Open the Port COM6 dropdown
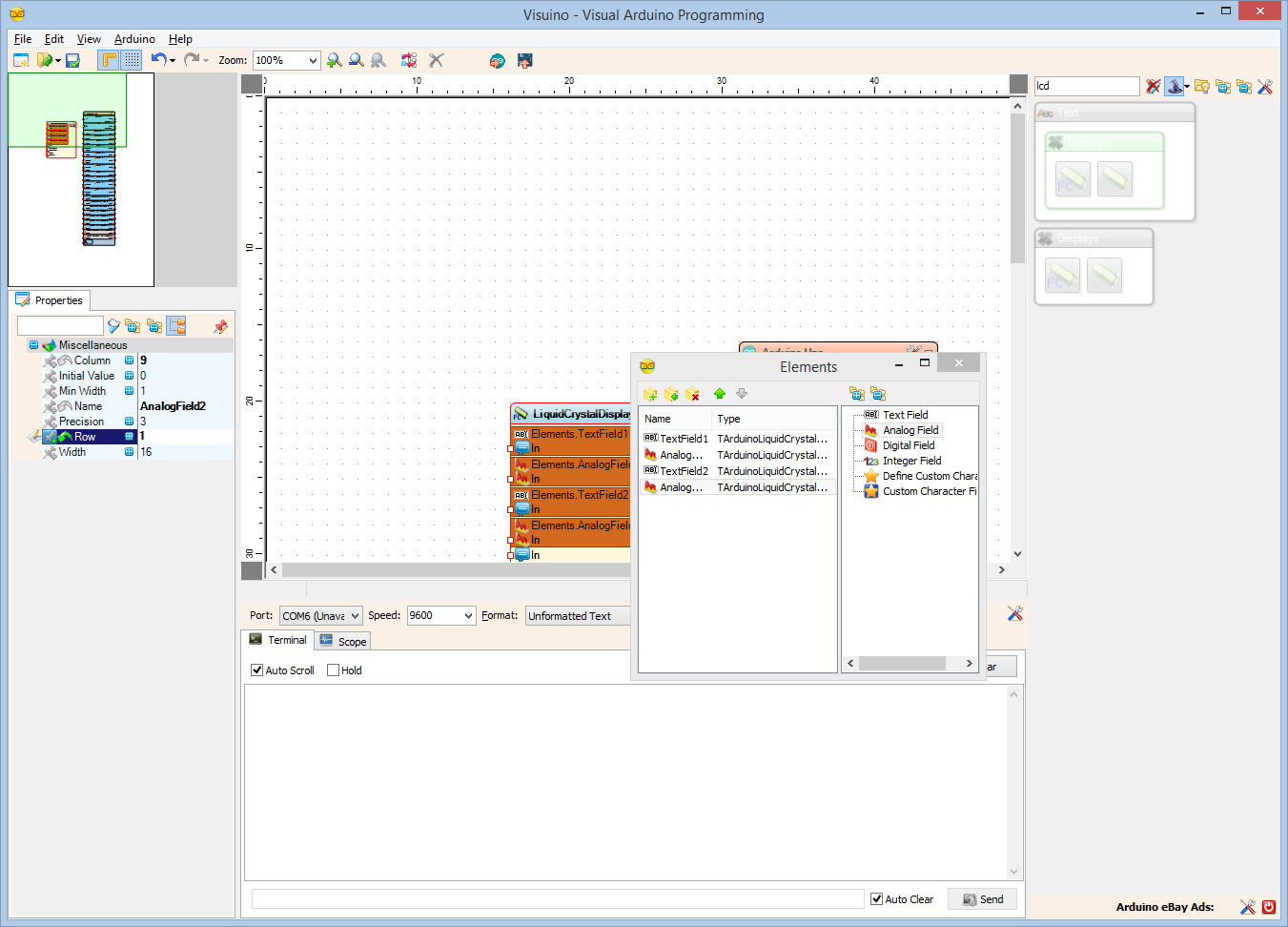1288x927 pixels. click(321, 616)
